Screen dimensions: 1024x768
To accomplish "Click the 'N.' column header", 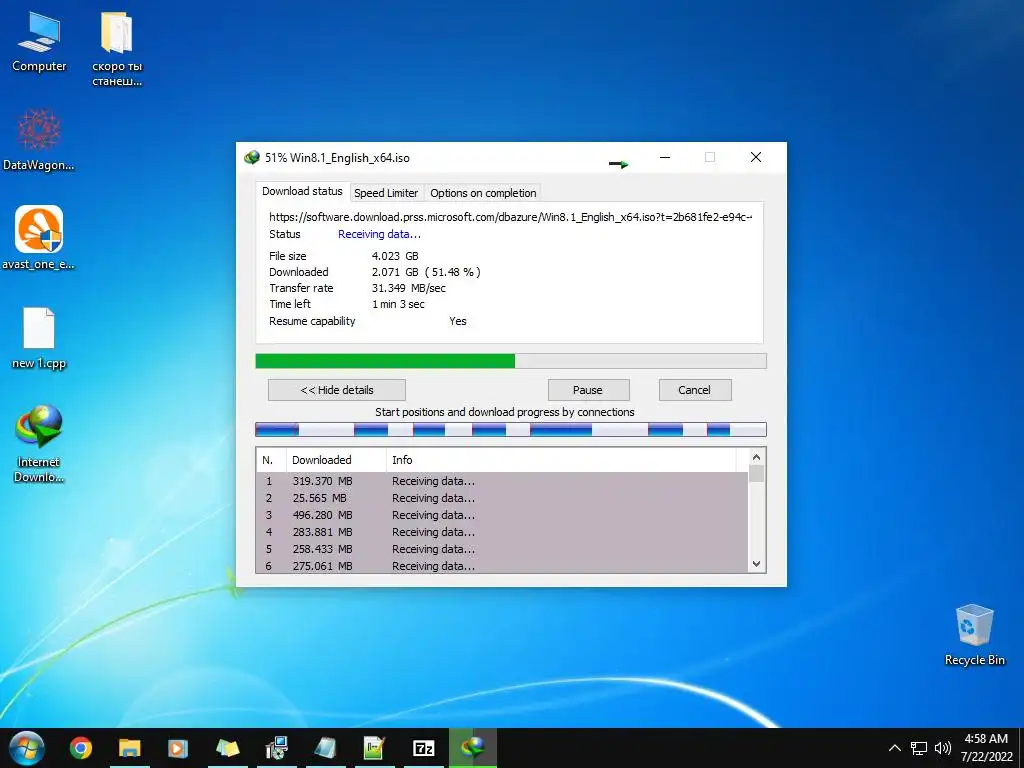I will point(271,460).
